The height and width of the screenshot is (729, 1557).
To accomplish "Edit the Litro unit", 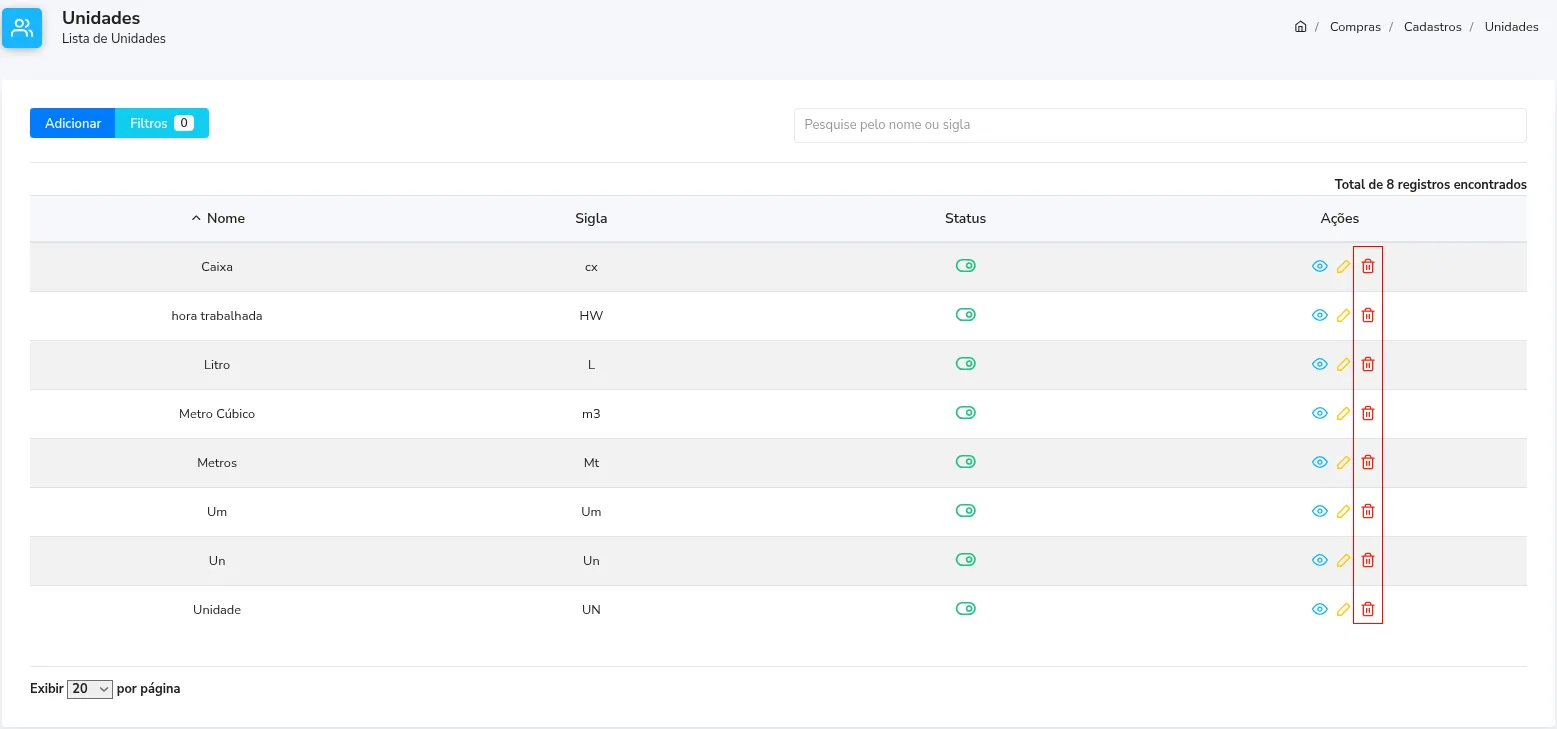I will point(1343,364).
